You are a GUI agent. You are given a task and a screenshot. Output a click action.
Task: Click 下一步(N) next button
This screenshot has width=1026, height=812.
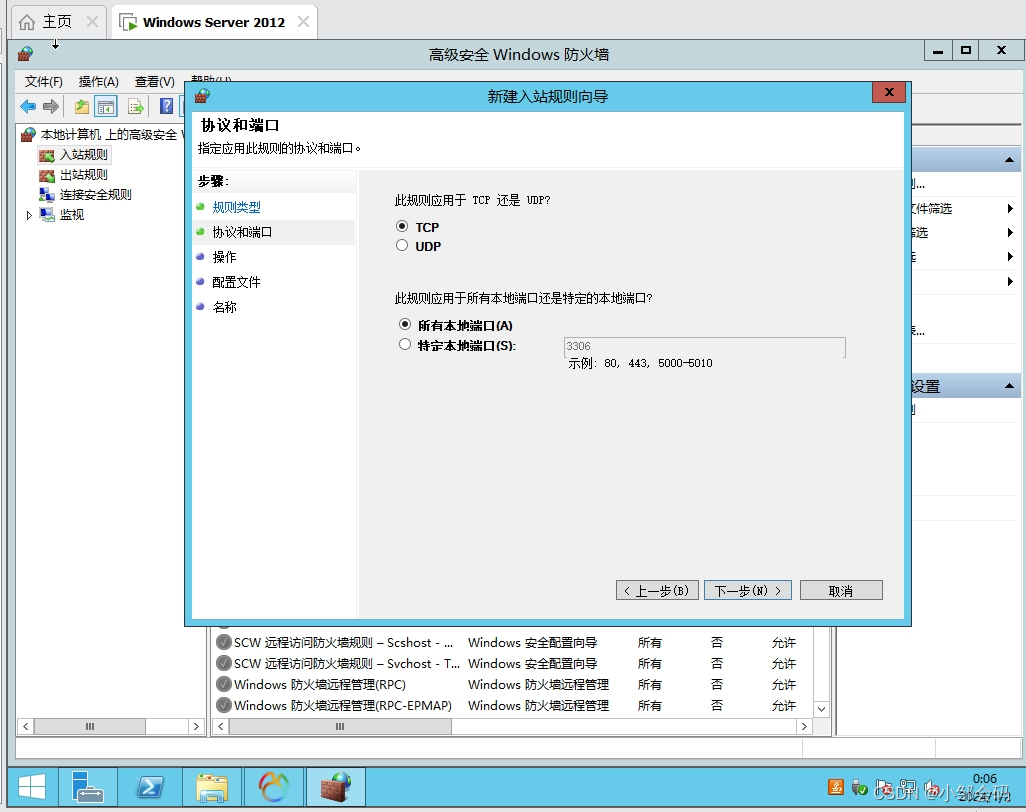(748, 590)
